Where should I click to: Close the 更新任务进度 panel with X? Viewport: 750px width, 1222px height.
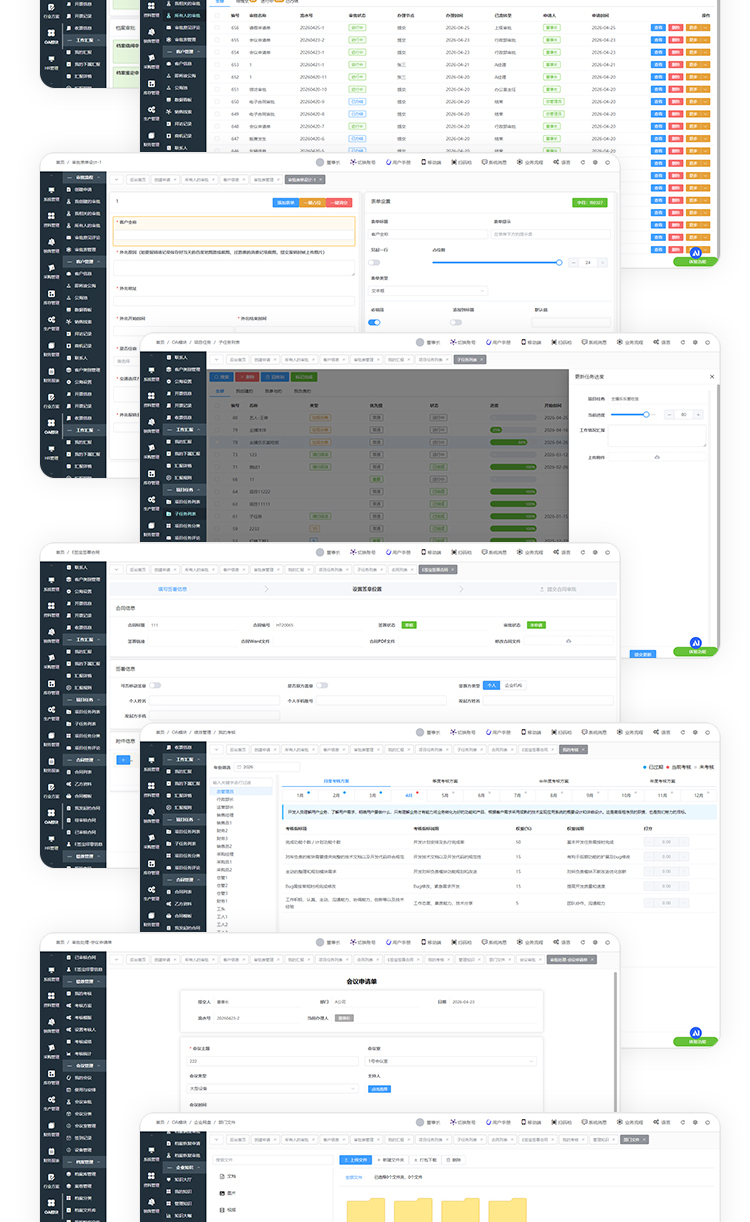[x=712, y=377]
